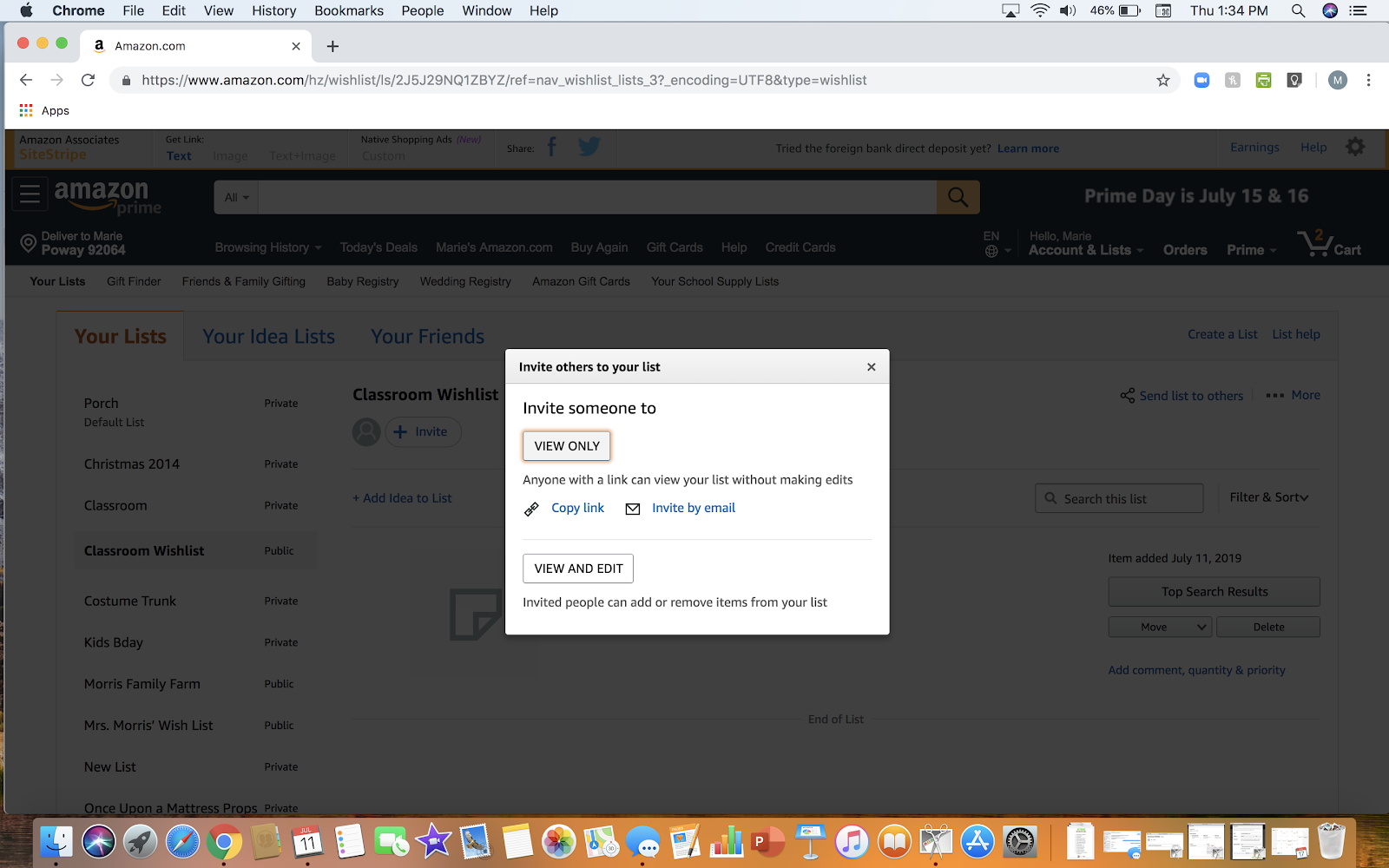Click Top Search Results button
This screenshot has height=868, width=1389.
tap(1215, 592)
